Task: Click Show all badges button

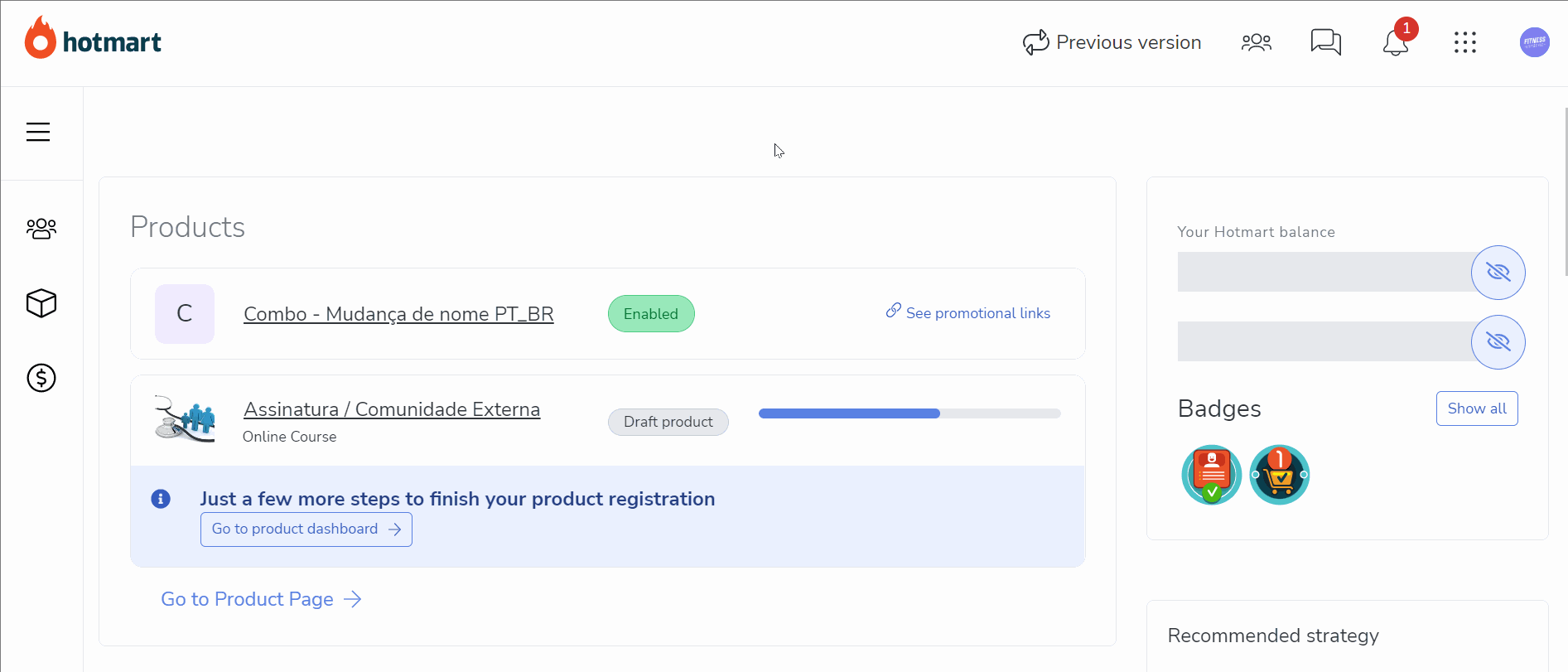Action: pos(1477,409)
